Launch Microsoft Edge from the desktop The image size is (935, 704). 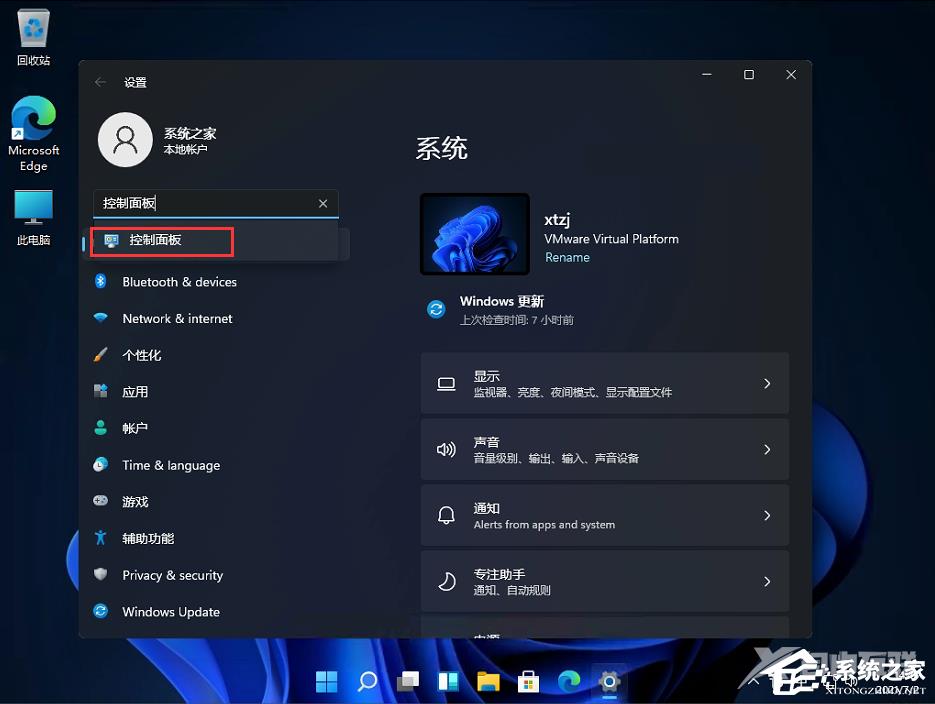coord(33,133)
